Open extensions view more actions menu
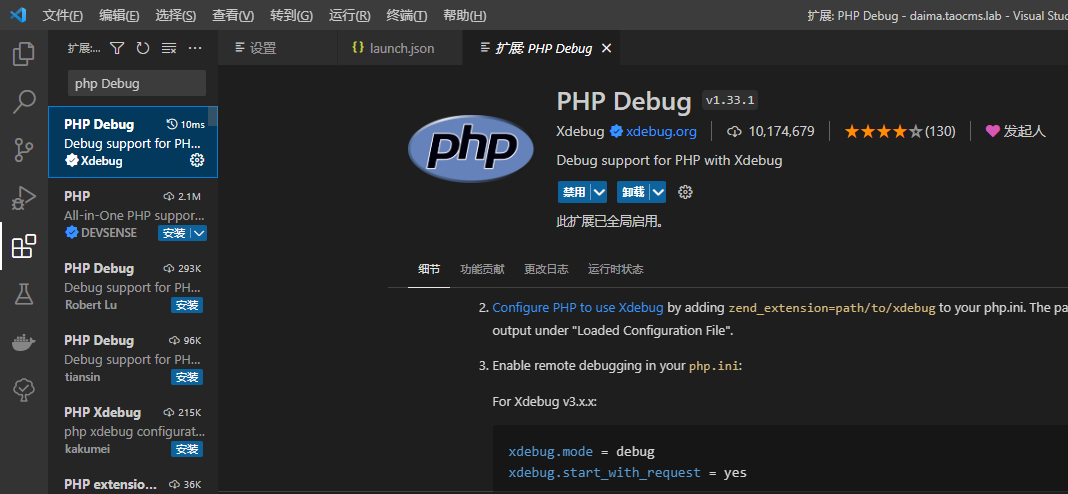This screenshot has width=1068, height=494. click(195, 48)
